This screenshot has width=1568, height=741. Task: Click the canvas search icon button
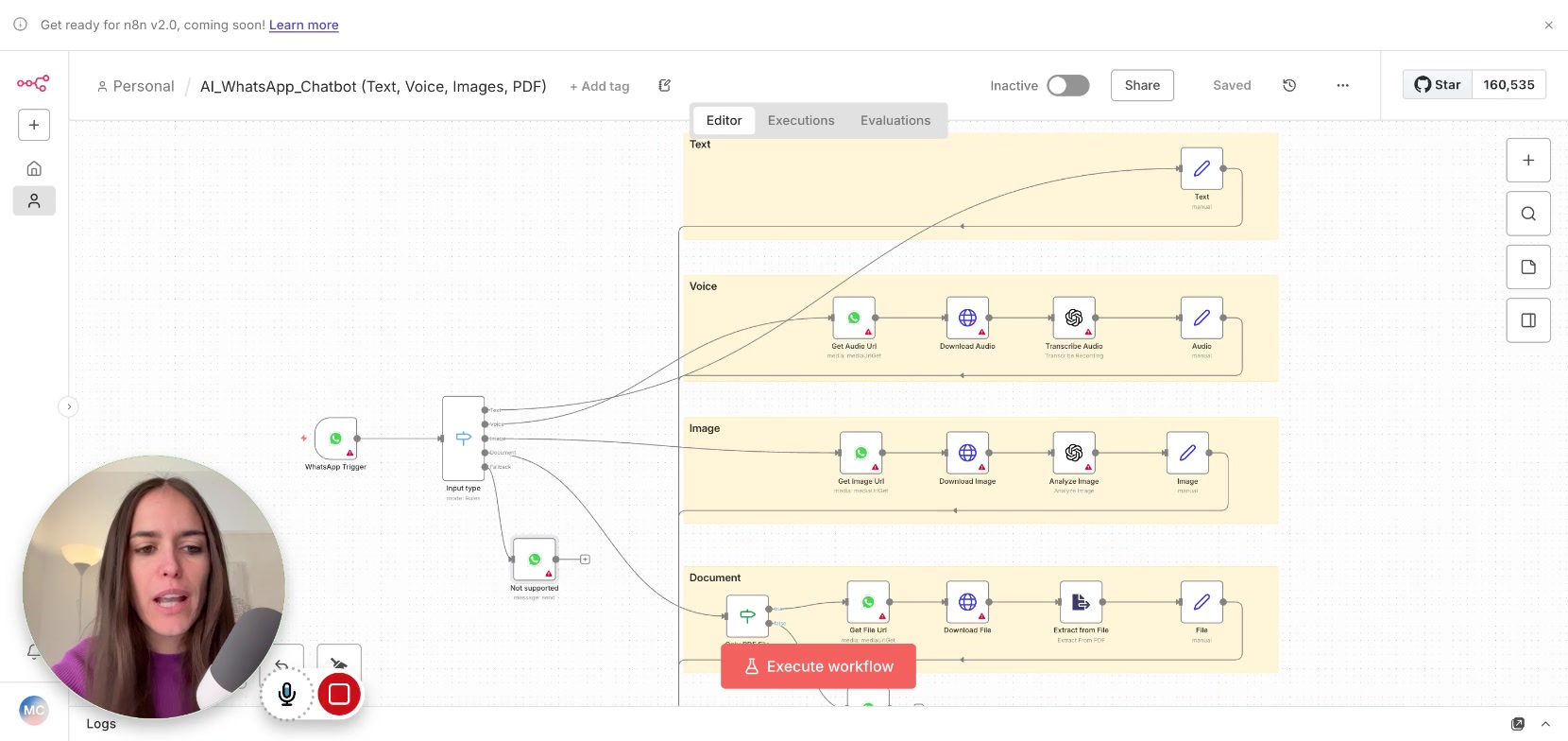coord(1527,214)
